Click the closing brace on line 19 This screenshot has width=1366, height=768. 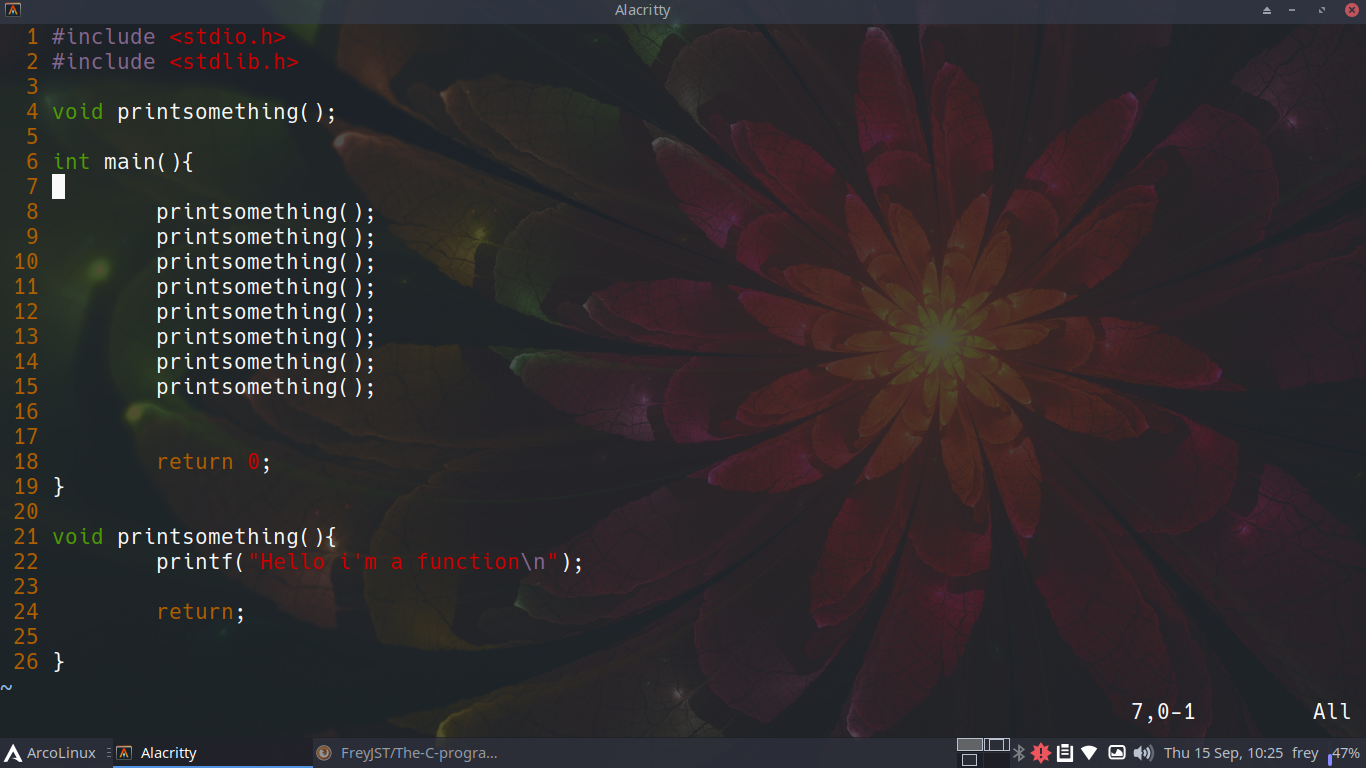click(58, 487)
